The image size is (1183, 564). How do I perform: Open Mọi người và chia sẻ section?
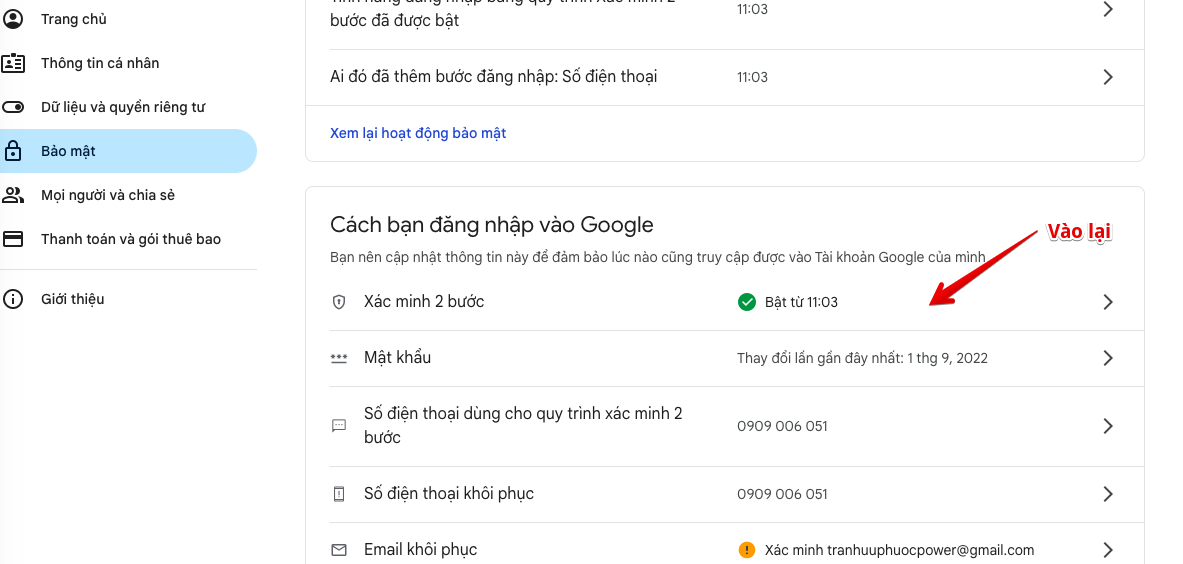108,195
